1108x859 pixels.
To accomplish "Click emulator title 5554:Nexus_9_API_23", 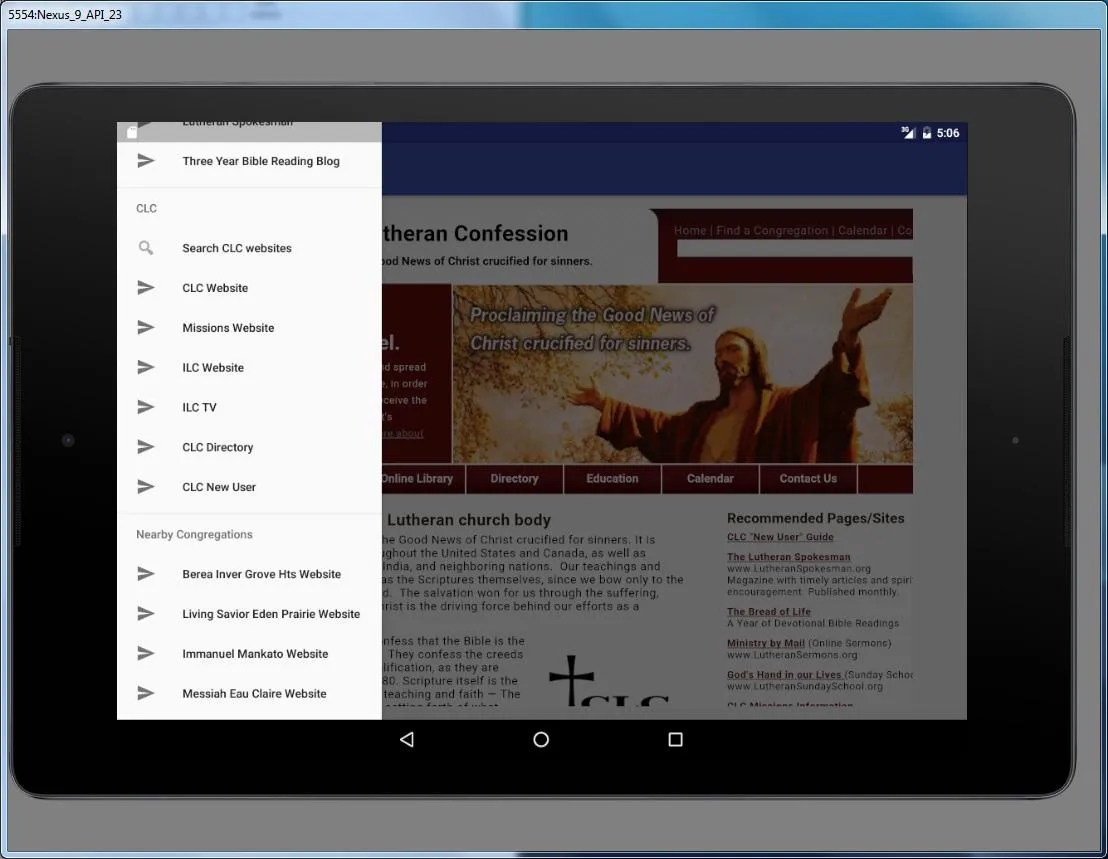I will pos(65,14).
